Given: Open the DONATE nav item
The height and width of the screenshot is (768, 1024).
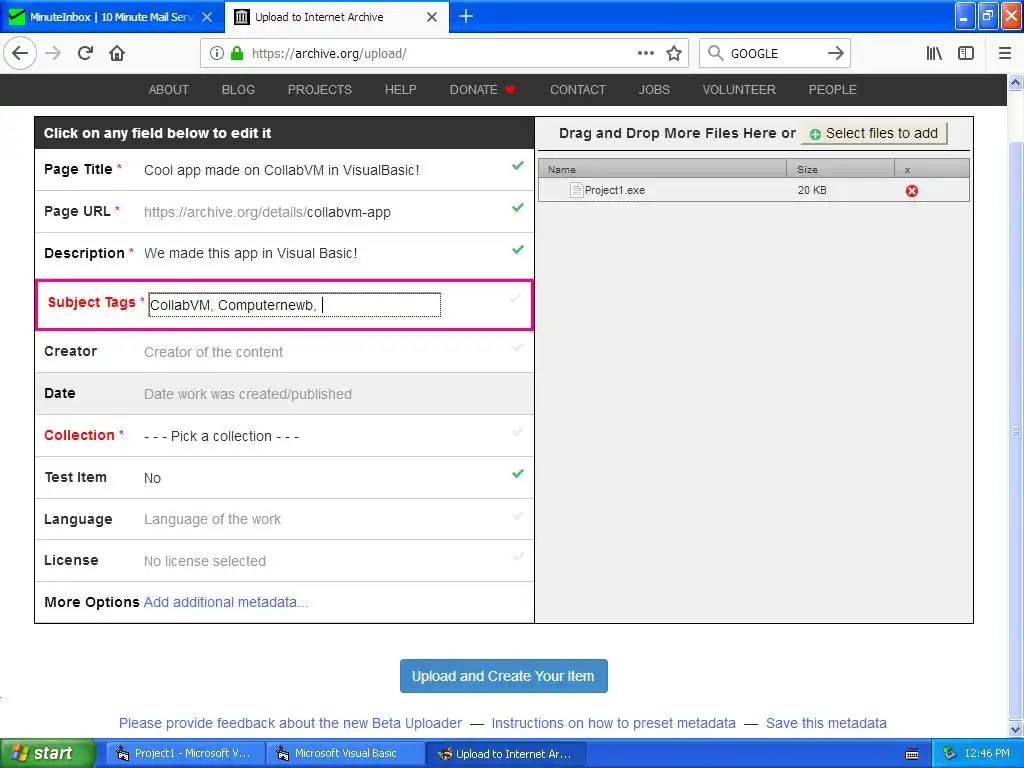Looking at the screenshot, I should coord(483,90).
